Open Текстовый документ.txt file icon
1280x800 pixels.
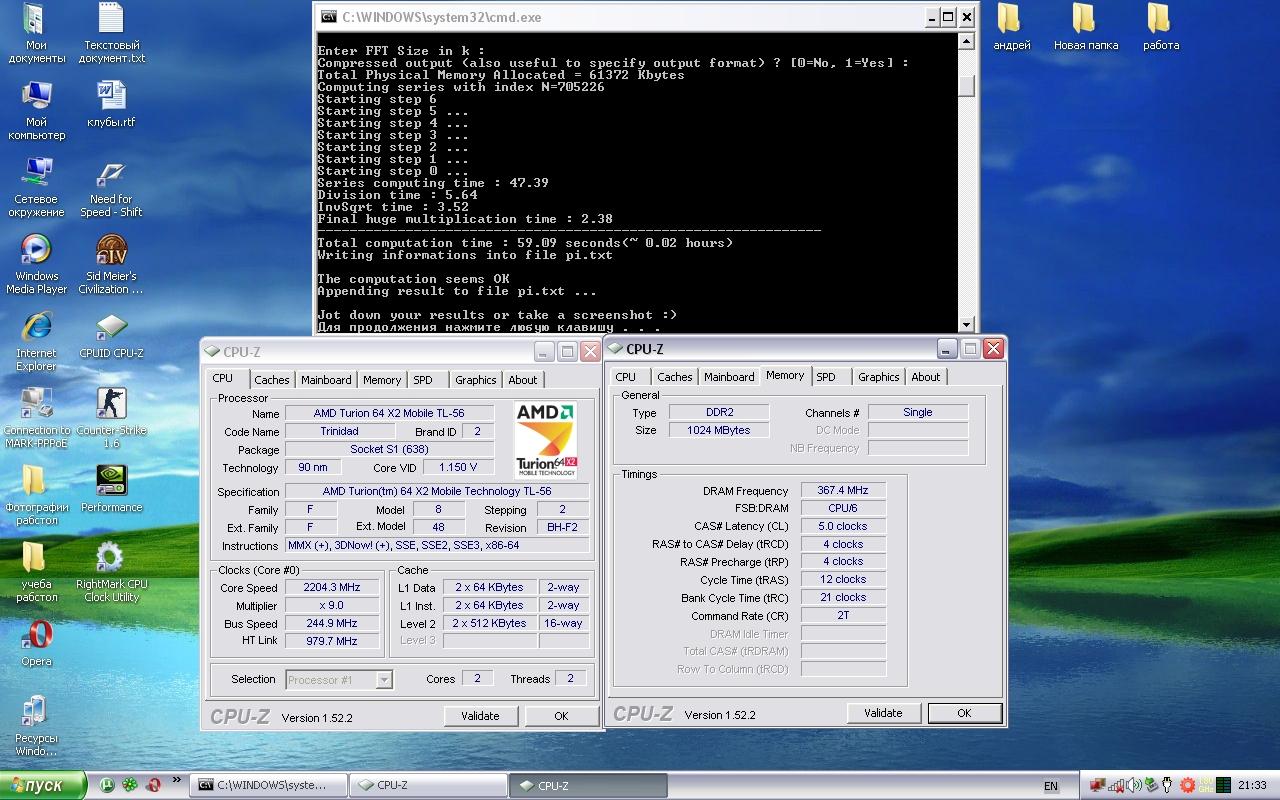(111, 33)
